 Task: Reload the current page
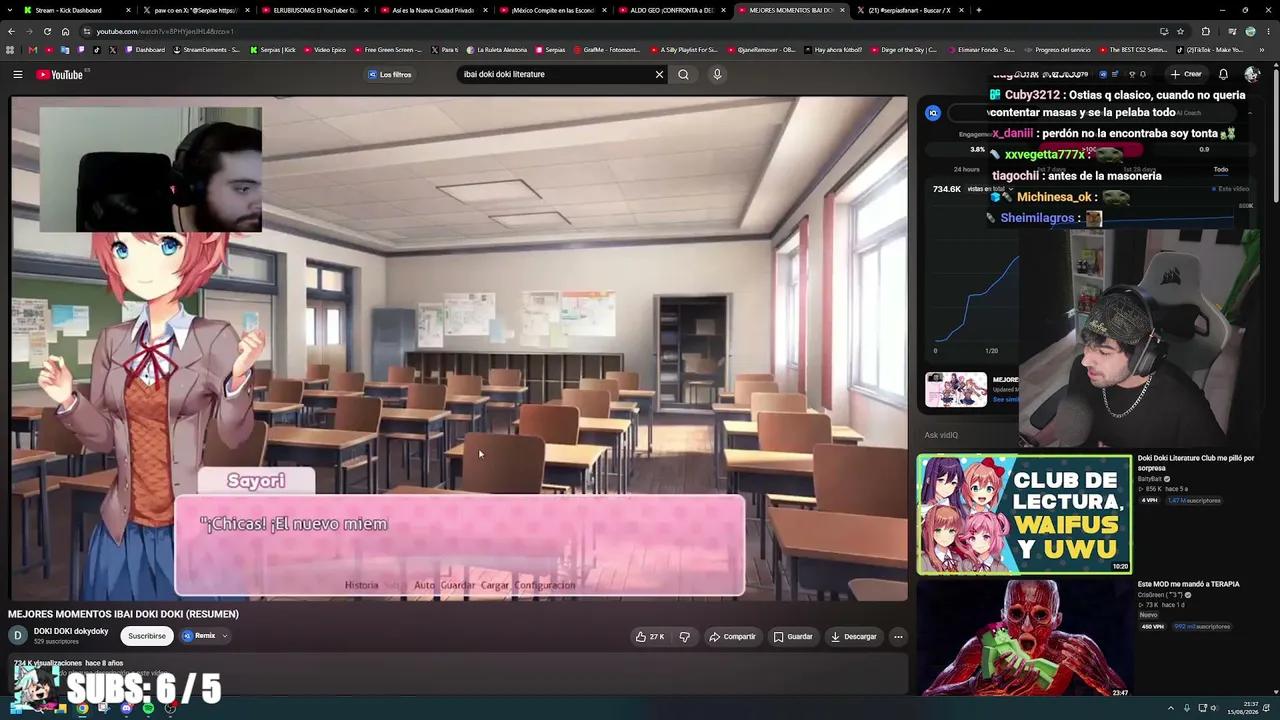click(x=47, y=31)
